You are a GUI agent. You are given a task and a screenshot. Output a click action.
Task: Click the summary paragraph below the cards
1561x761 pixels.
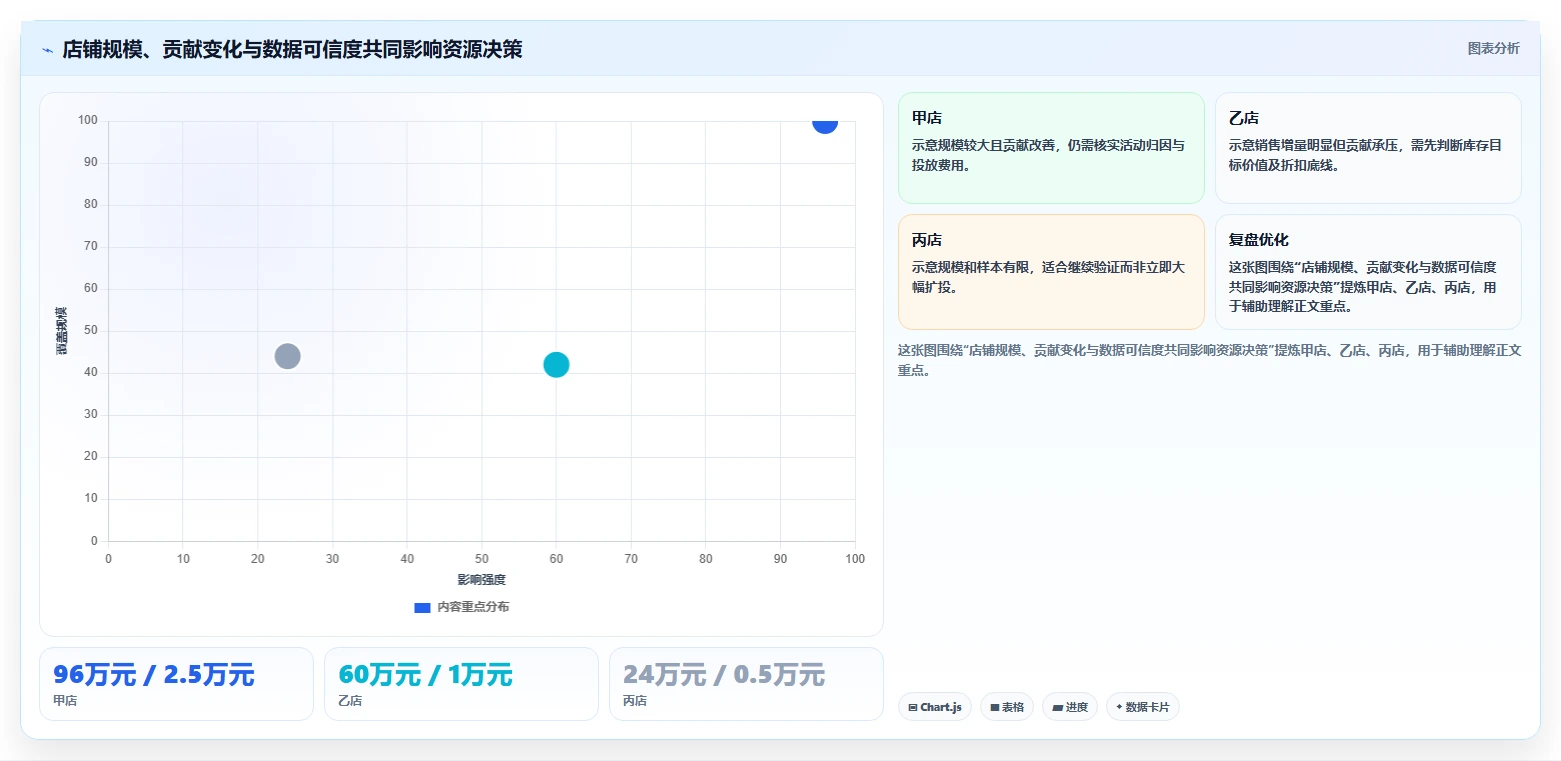pyautogui.click(x=1209, y=360)
